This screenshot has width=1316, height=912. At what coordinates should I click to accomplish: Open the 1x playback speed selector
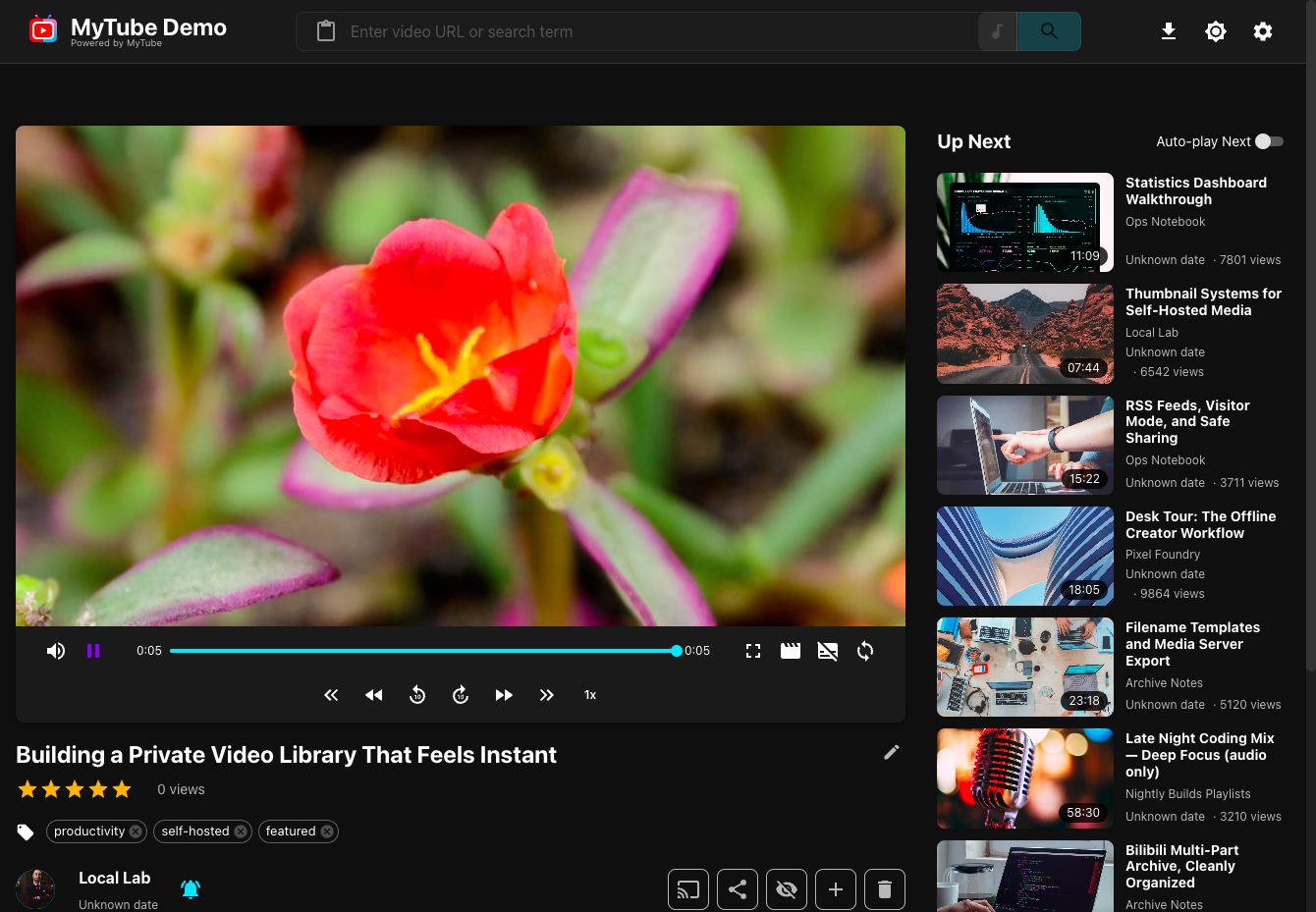[x=590, y=695]
